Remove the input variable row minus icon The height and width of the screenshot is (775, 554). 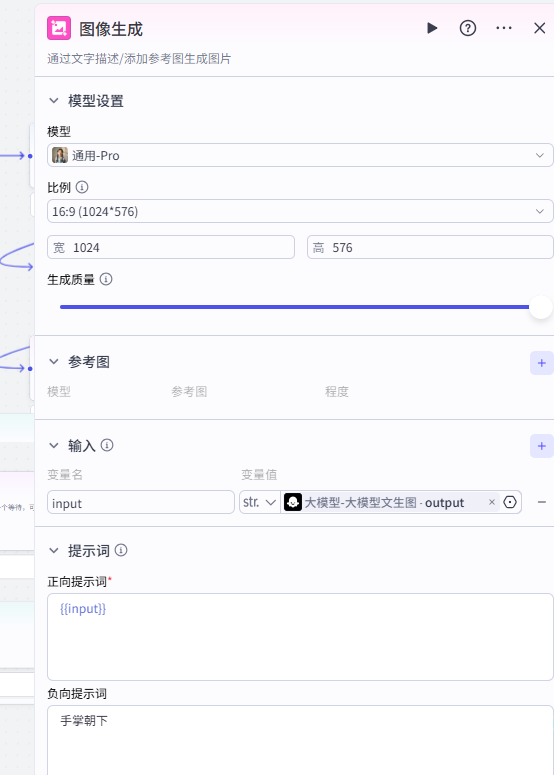pyautogui.click(x=542, y=502)
